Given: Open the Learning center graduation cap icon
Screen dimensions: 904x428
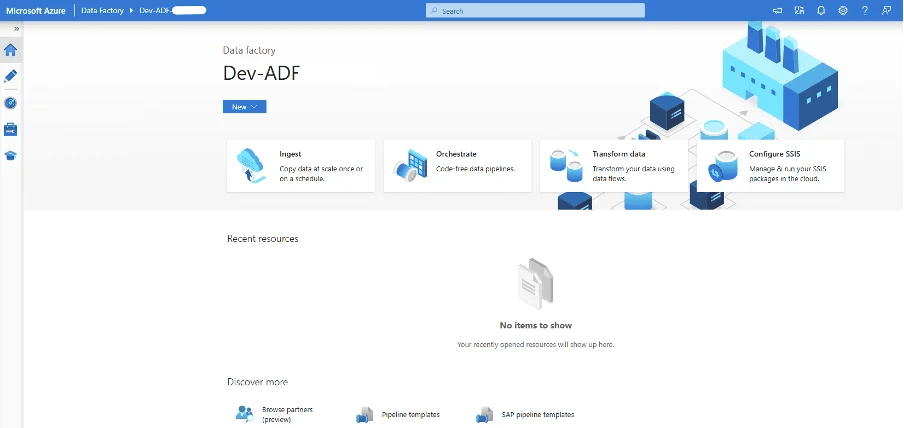Looking at the screenshot, I should click(x=10, y=155).
